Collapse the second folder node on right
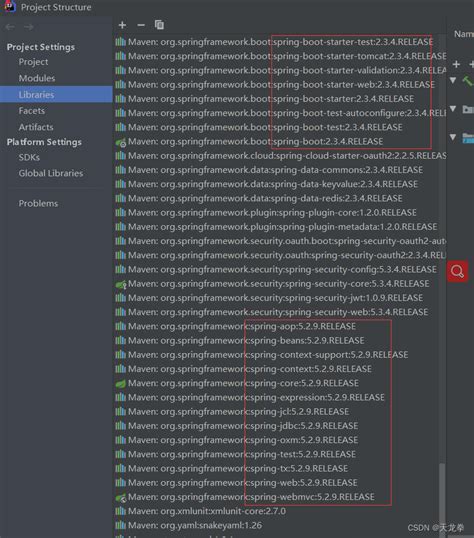The image size is (474, 538). tap(453, 109)
